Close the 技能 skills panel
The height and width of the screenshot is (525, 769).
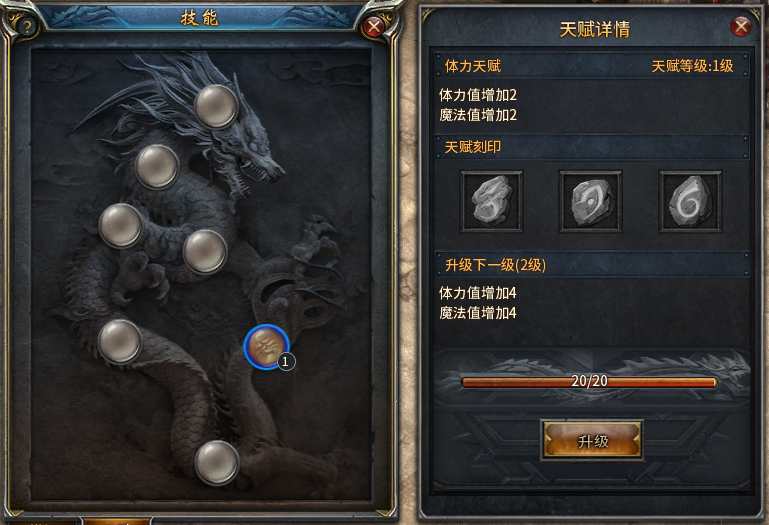pyautogui.click(x=374, y=26)
